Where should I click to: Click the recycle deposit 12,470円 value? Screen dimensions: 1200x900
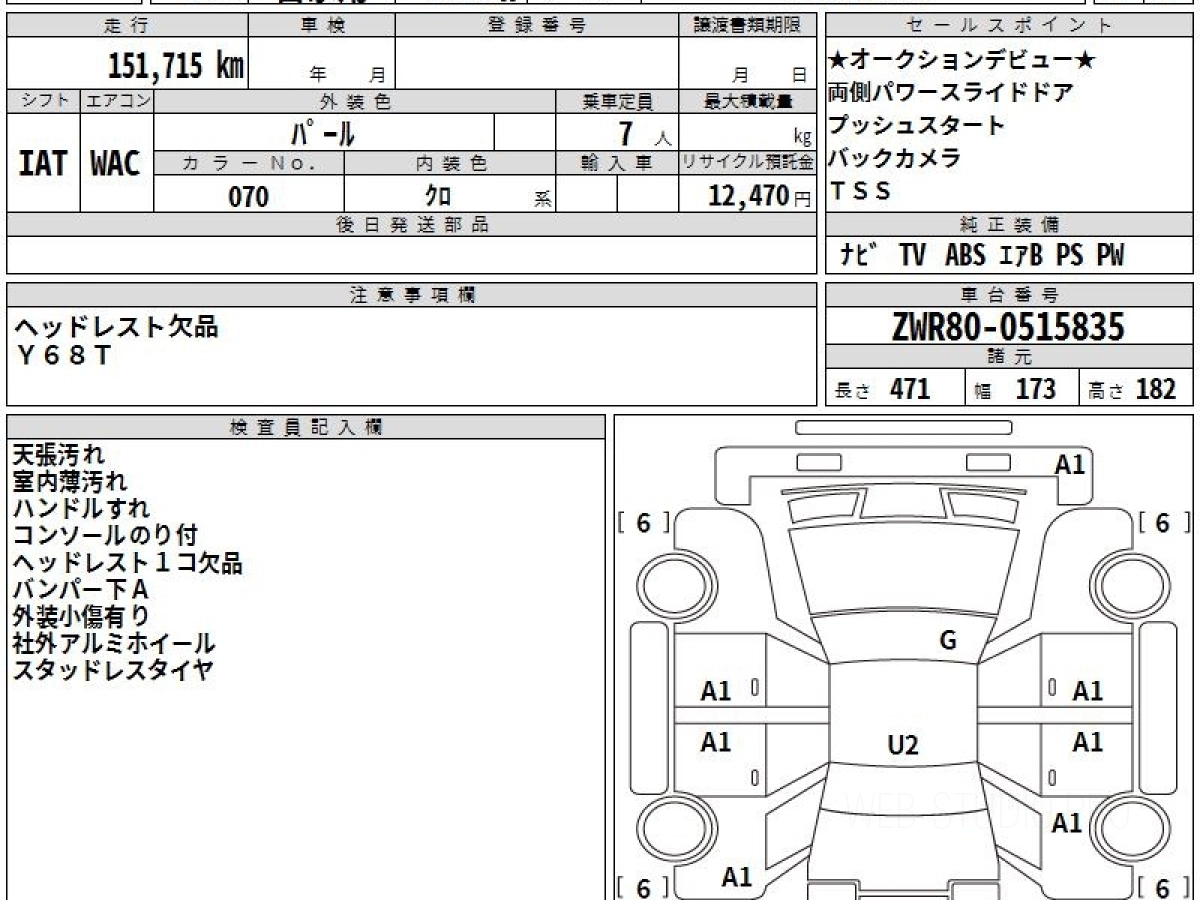click(748, 197)
